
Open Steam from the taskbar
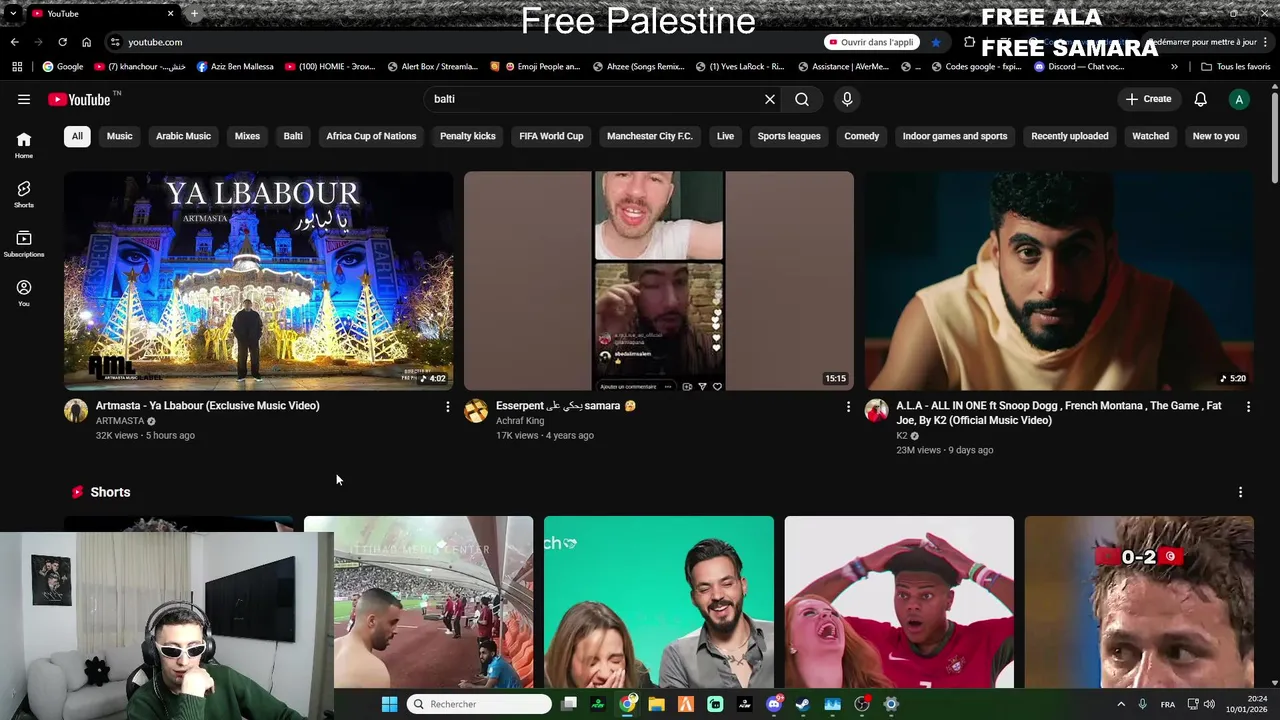[x=802, y=704]
